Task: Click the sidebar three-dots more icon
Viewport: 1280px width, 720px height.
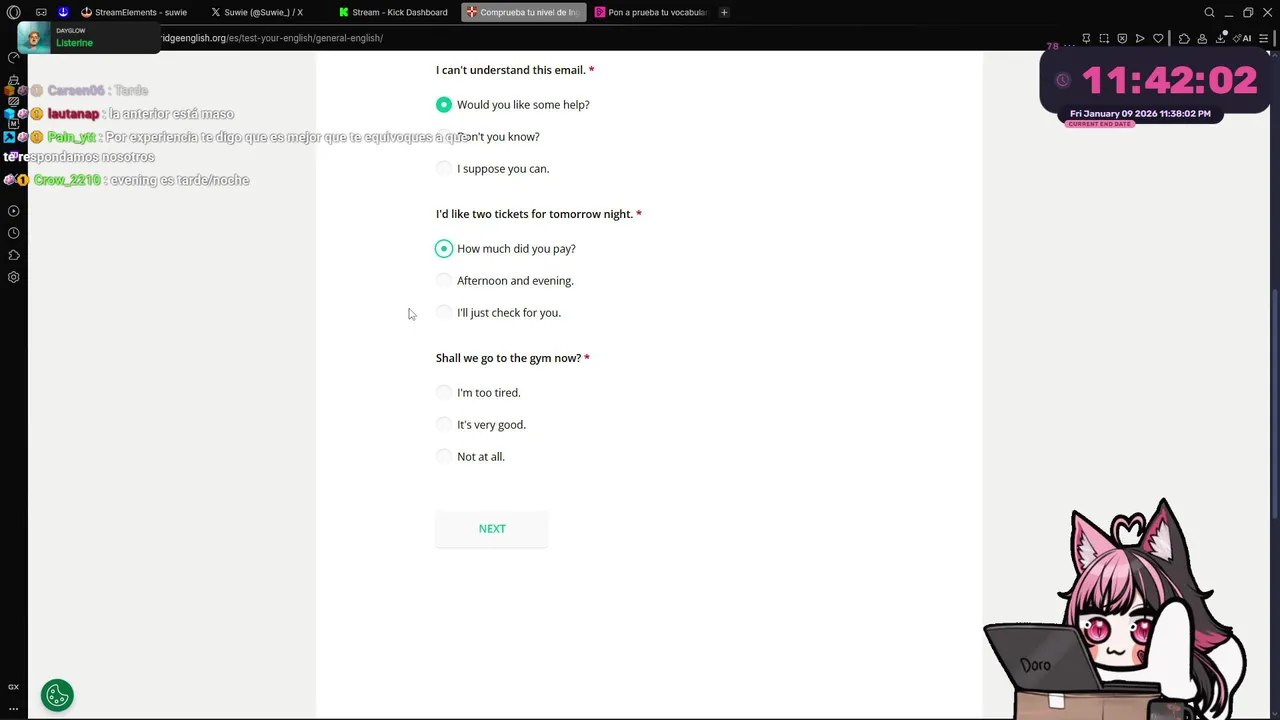Action: point(13,708)
